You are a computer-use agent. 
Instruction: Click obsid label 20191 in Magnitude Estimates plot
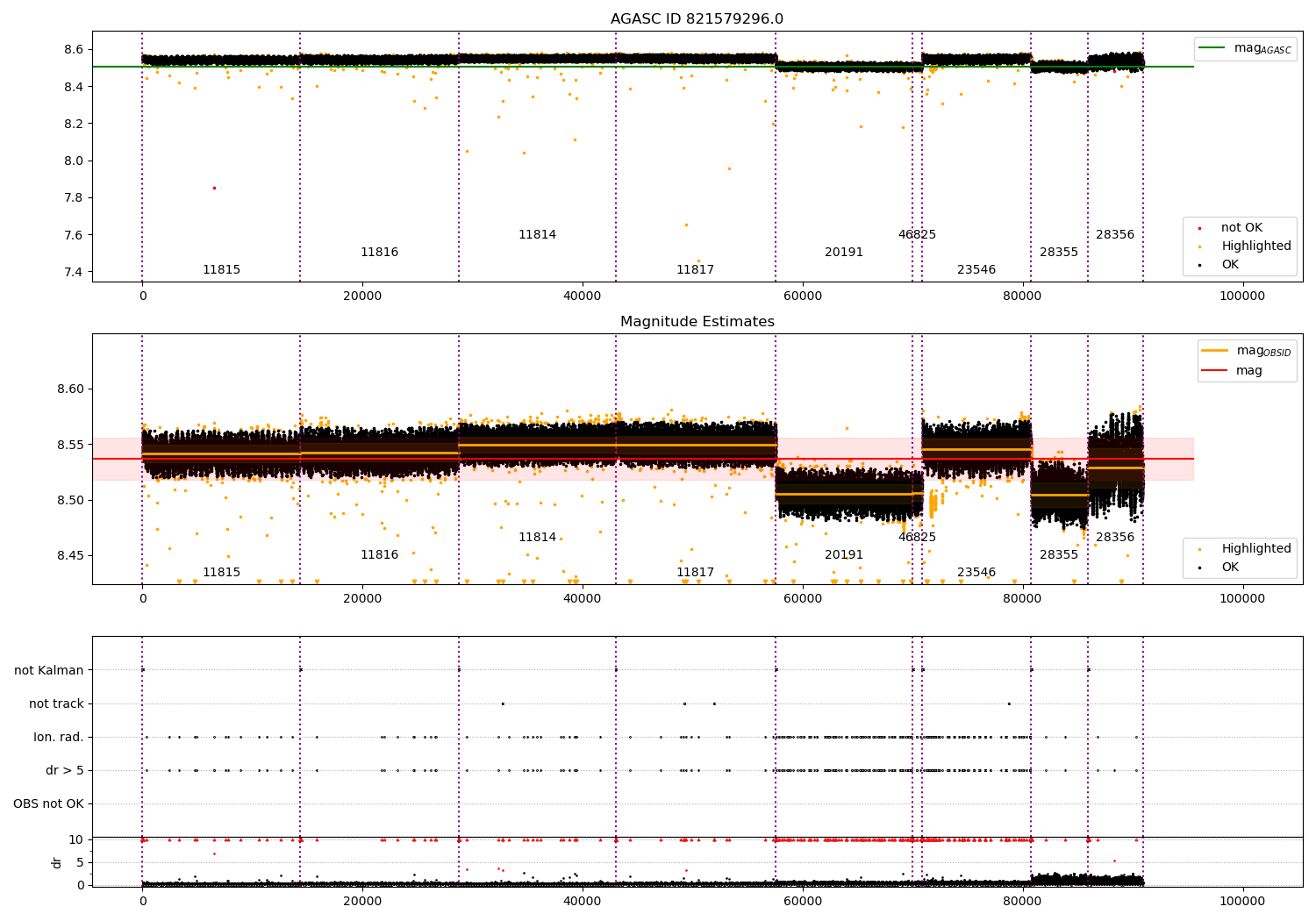[x=844, y=555]
